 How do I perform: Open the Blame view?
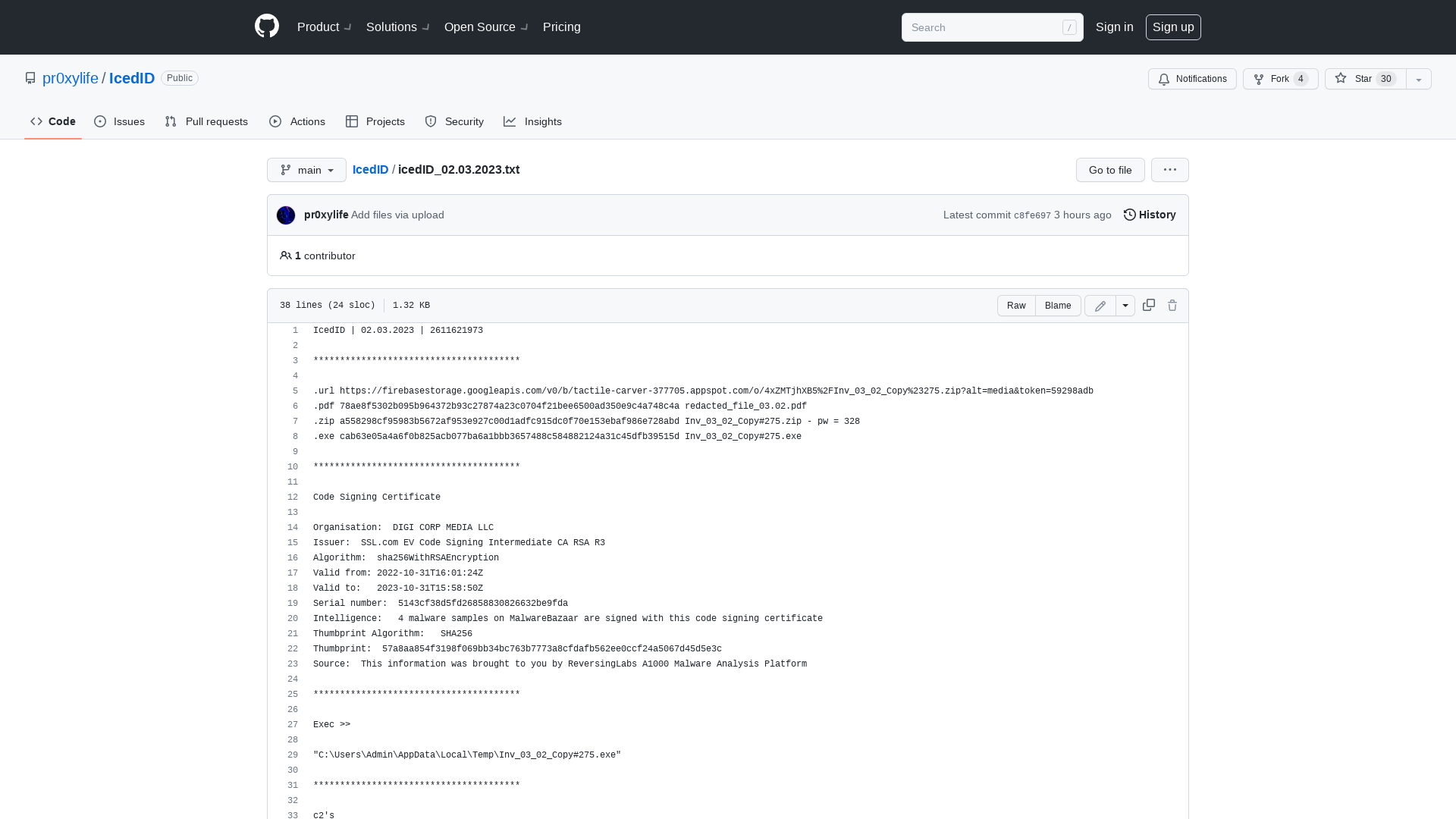(x=1058, y=306)
